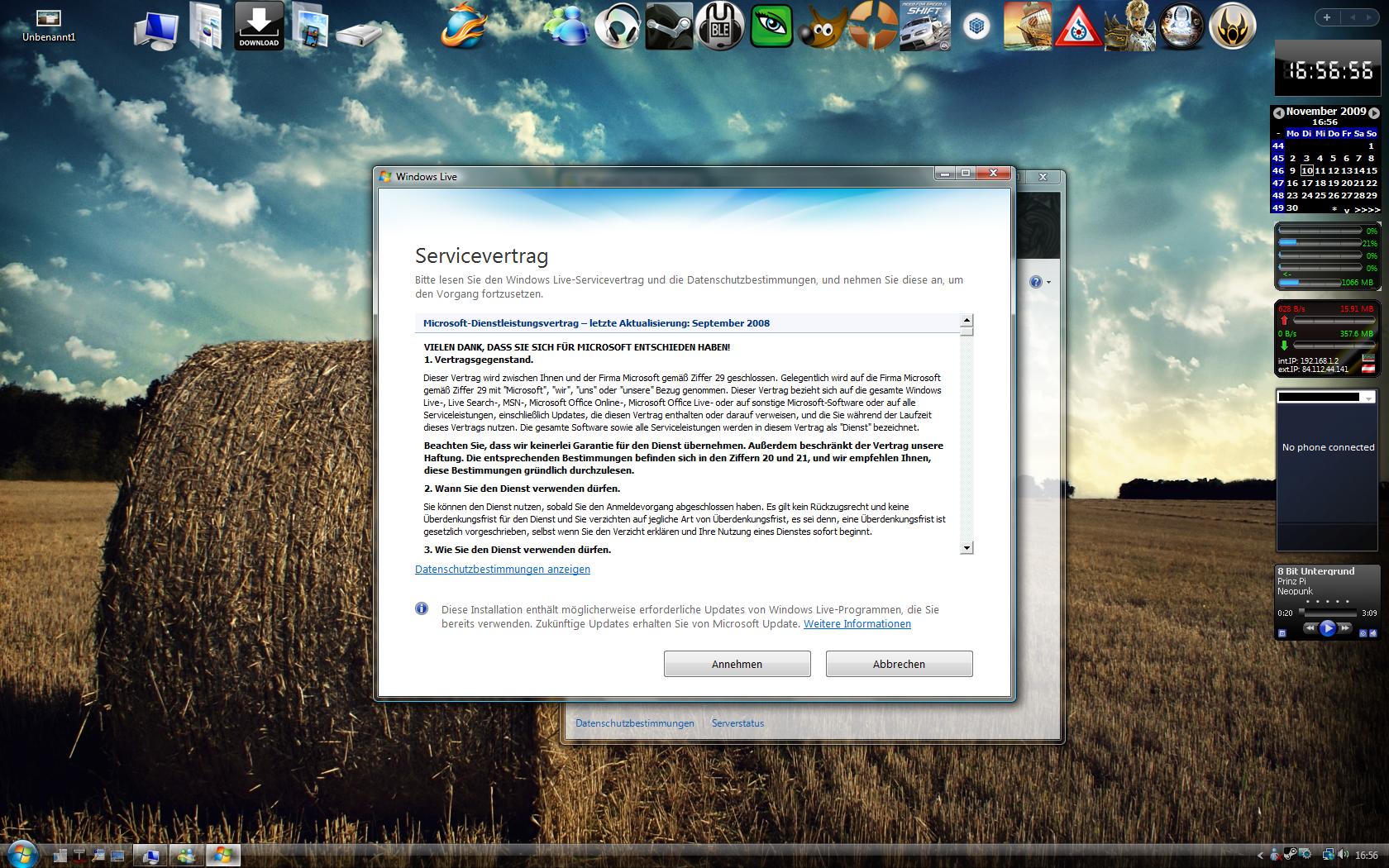Open media gadget library button
The width and height of the screenshot is (1389, 868).
click(1282, 633)
